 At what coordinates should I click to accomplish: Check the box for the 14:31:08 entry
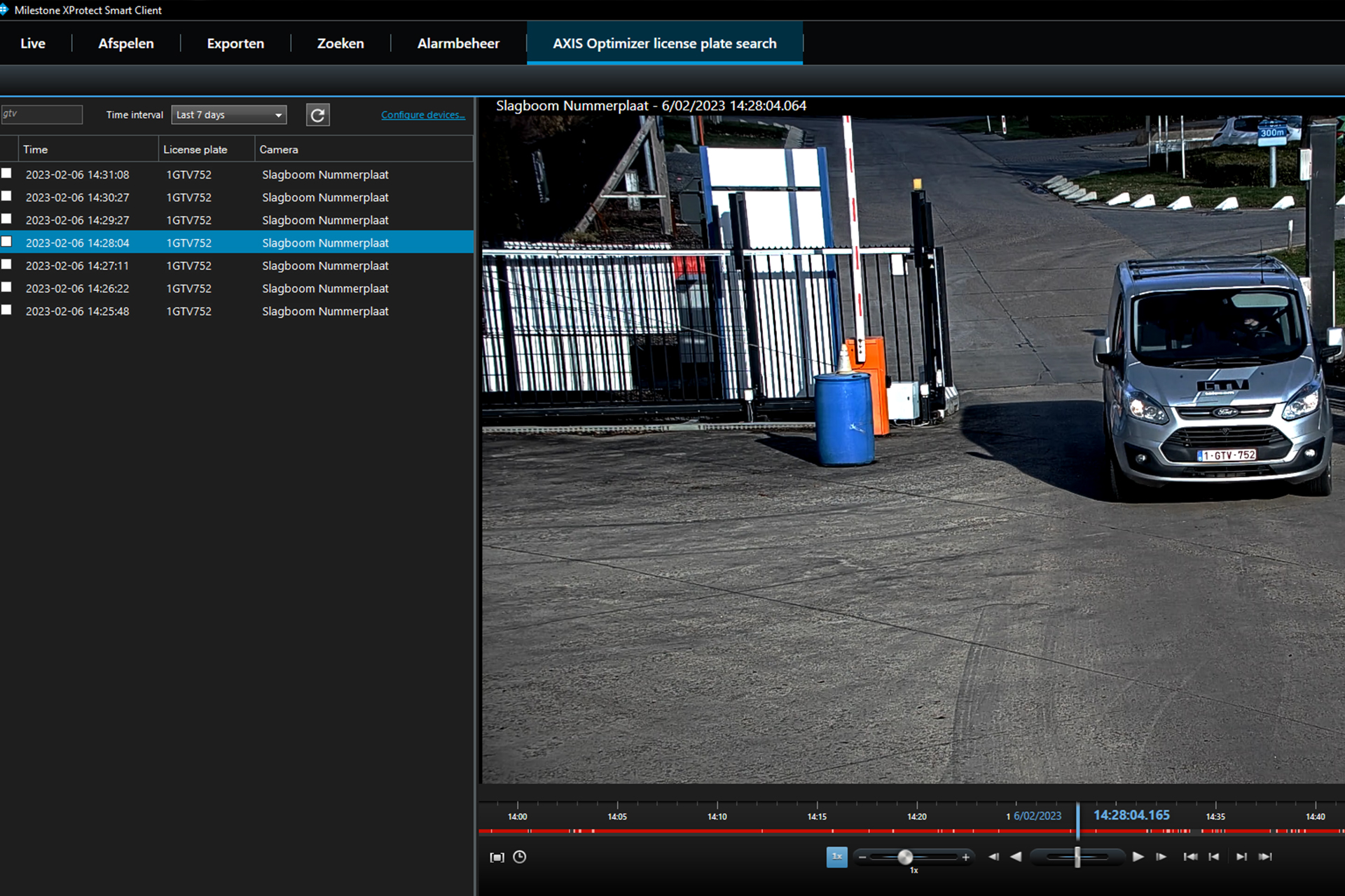coord(6,173)
